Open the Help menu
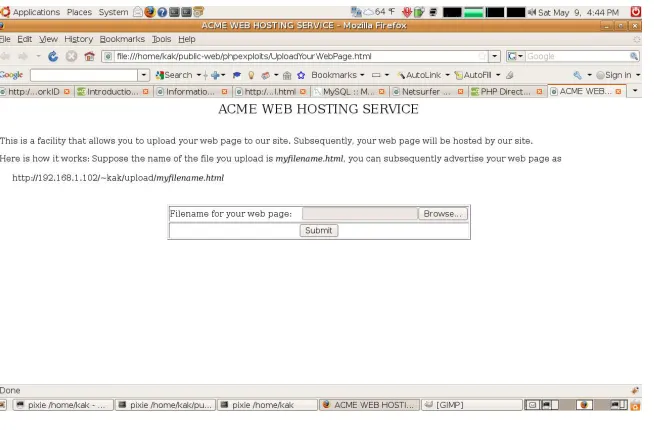This screenshot has height=430, width=654. click(x=187, y=39)
